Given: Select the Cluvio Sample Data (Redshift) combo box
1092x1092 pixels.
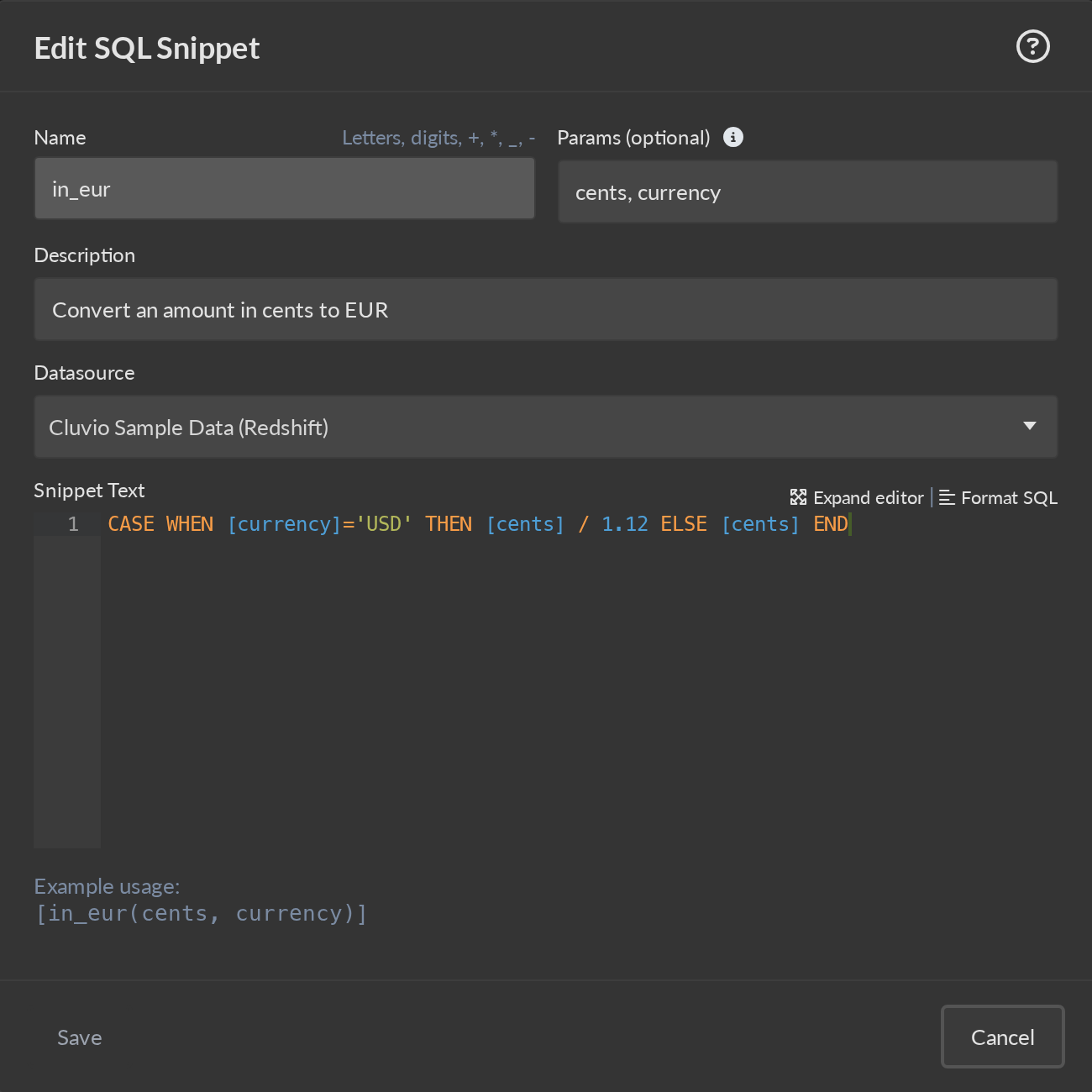Looking at the screenshot, I should [545, 427].
